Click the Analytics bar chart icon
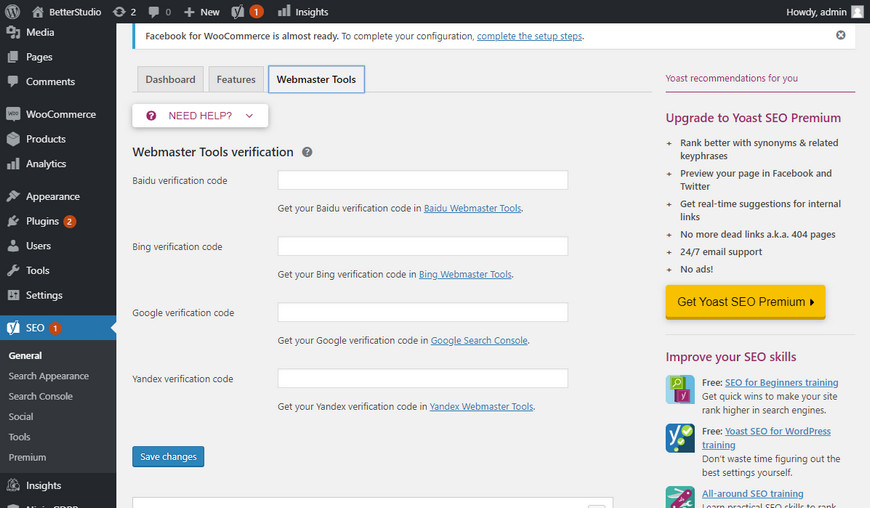This screenshot has width=870, height=508. 13,164
